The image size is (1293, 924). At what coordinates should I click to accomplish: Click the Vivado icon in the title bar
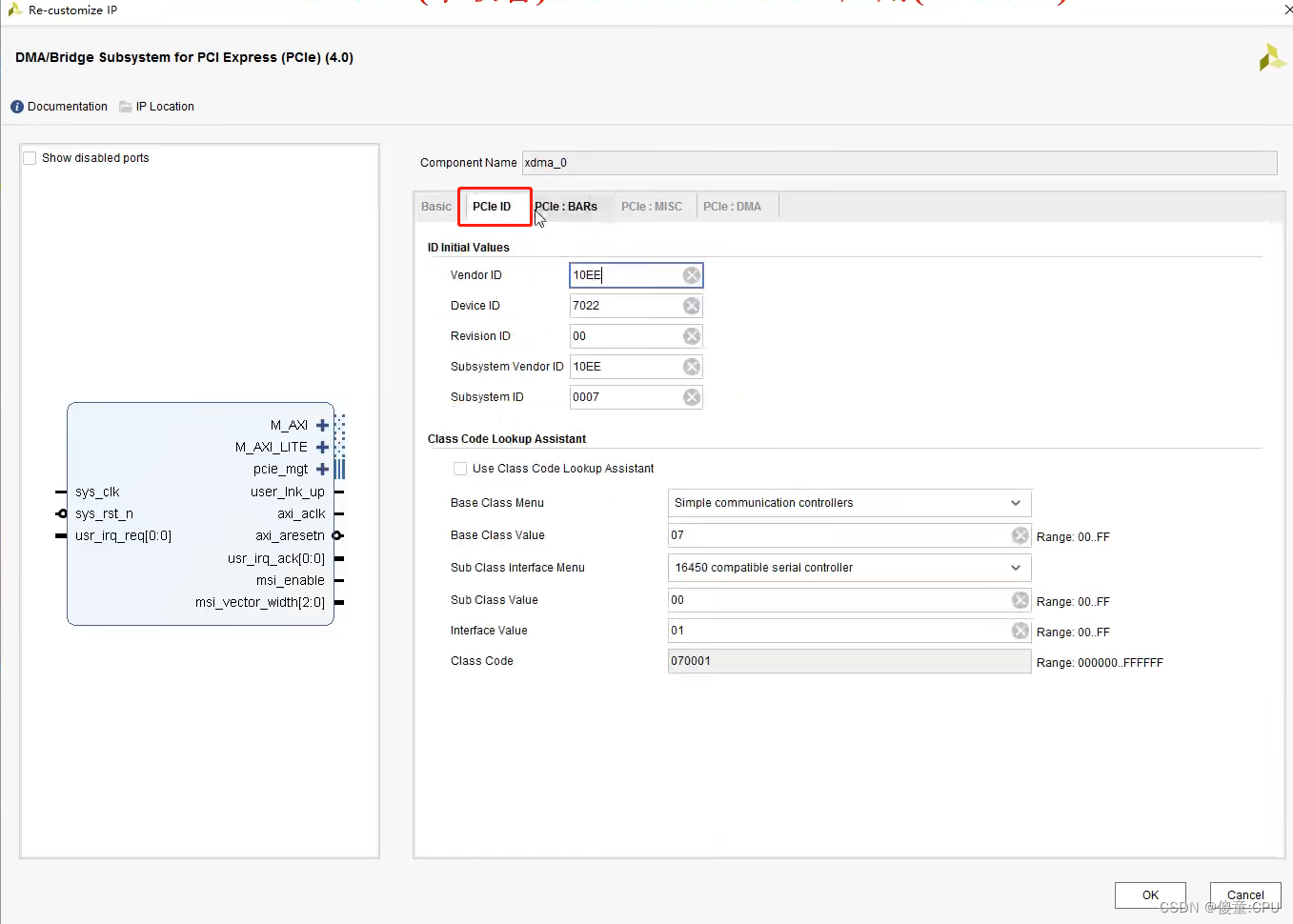[14, 10]
